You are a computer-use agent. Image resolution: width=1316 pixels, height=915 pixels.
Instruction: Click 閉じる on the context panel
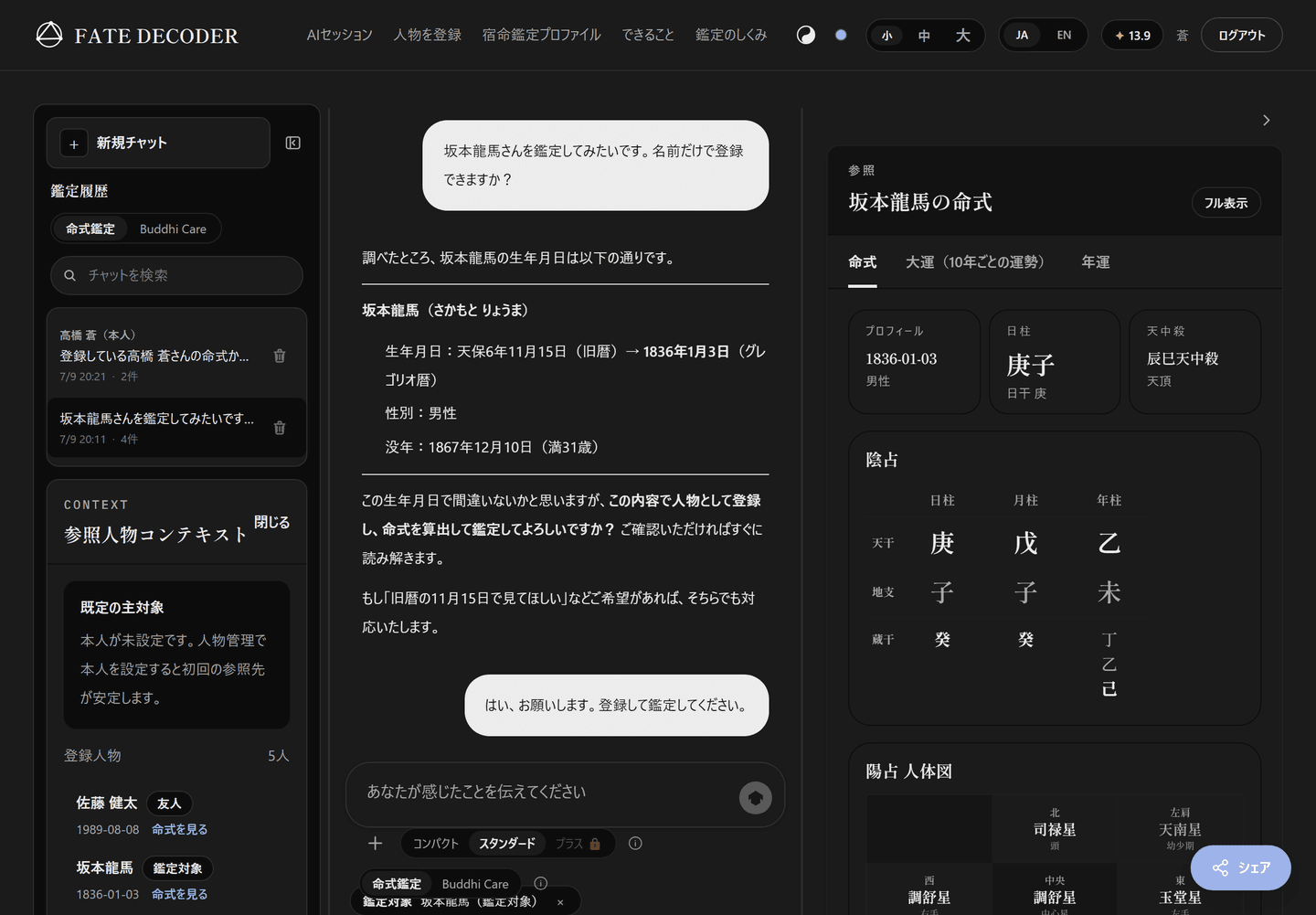pyautogui.click(x=271, y=522)
